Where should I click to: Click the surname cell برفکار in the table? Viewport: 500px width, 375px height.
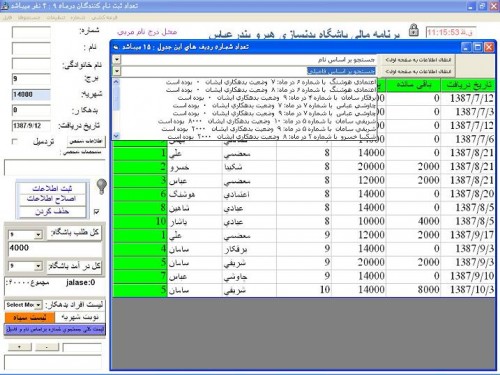(x=249, y=248)
